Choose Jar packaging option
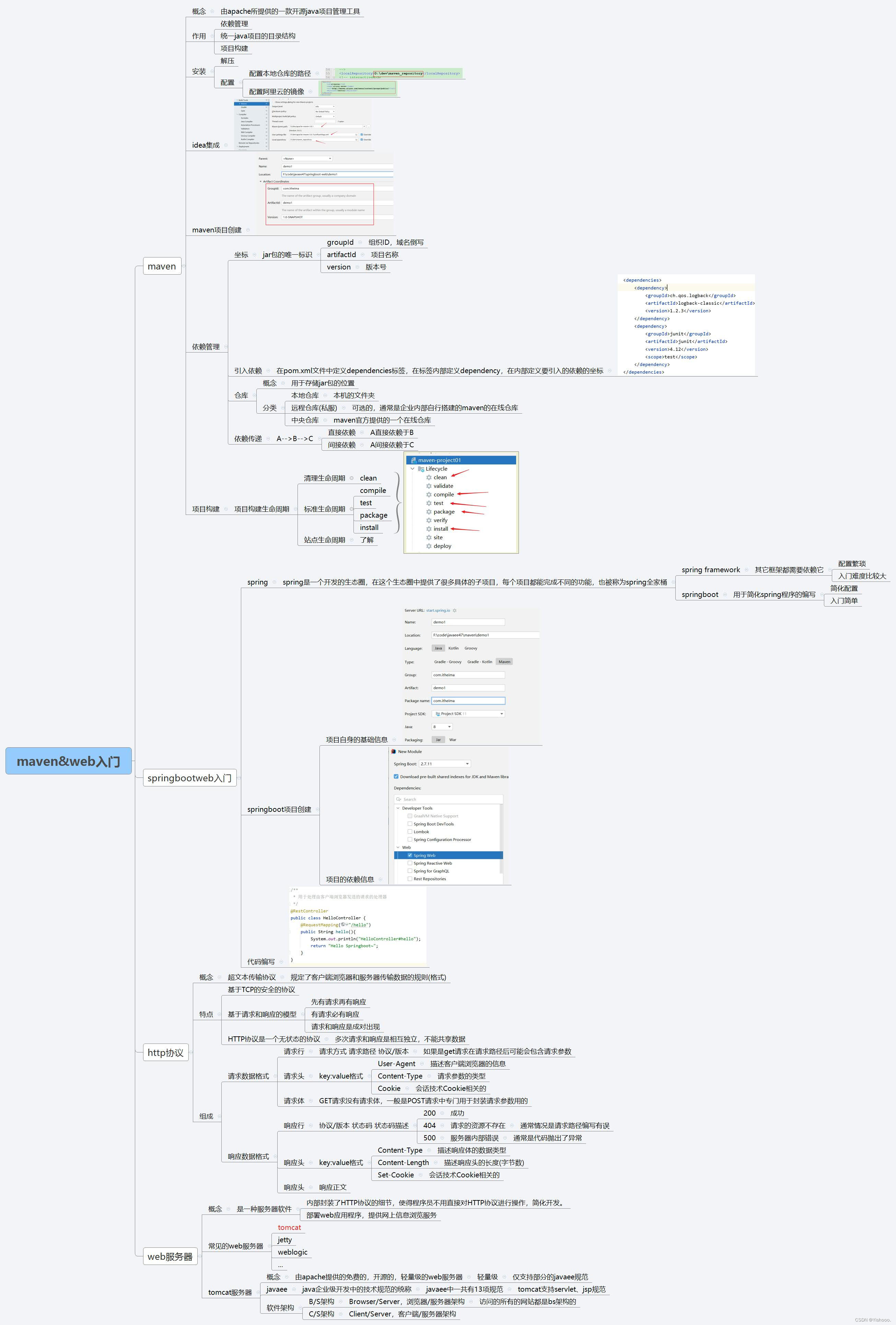The width and height of the screenshot is (896, 1325). point(438,740)
